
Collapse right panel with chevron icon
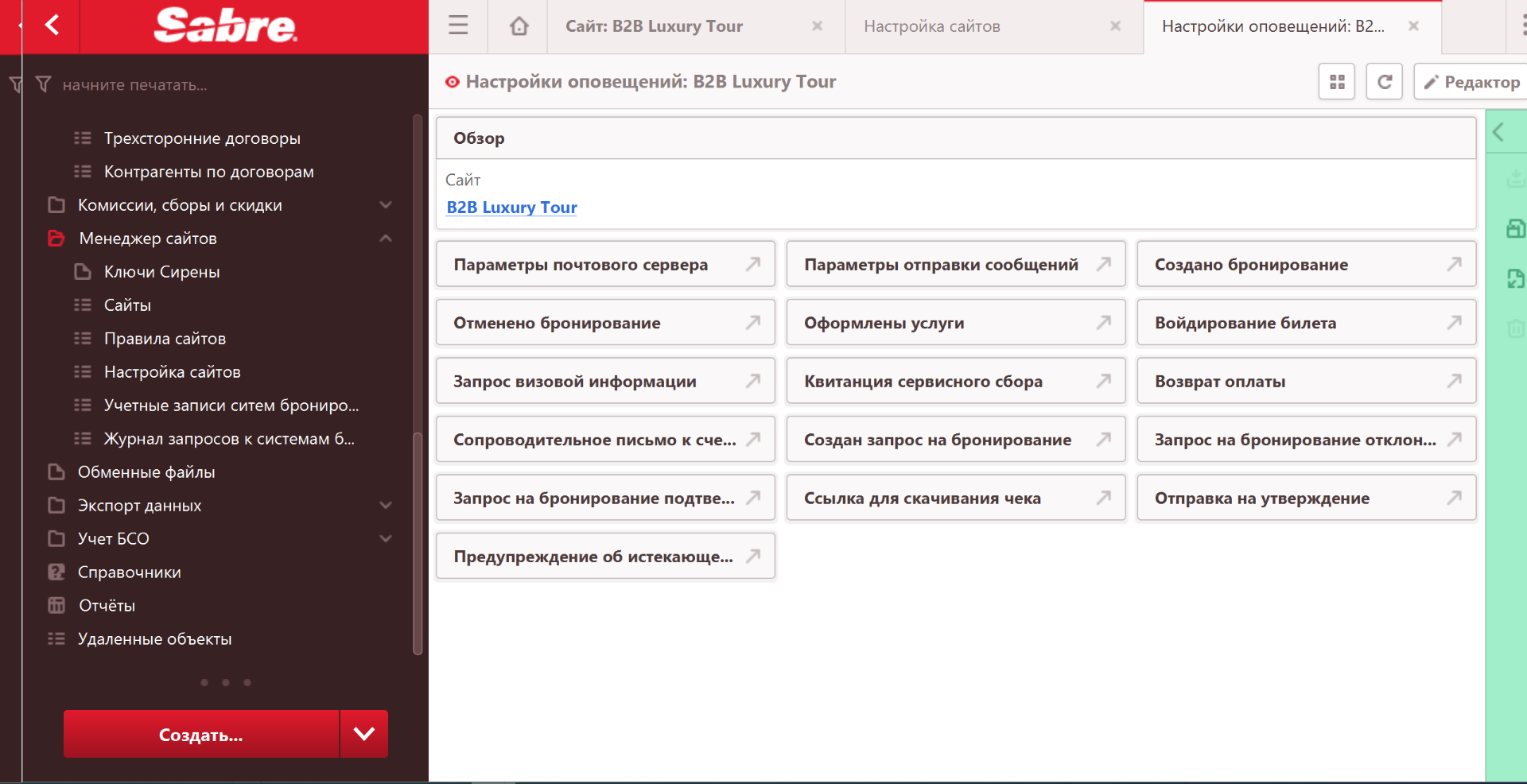pos(1498,132)
